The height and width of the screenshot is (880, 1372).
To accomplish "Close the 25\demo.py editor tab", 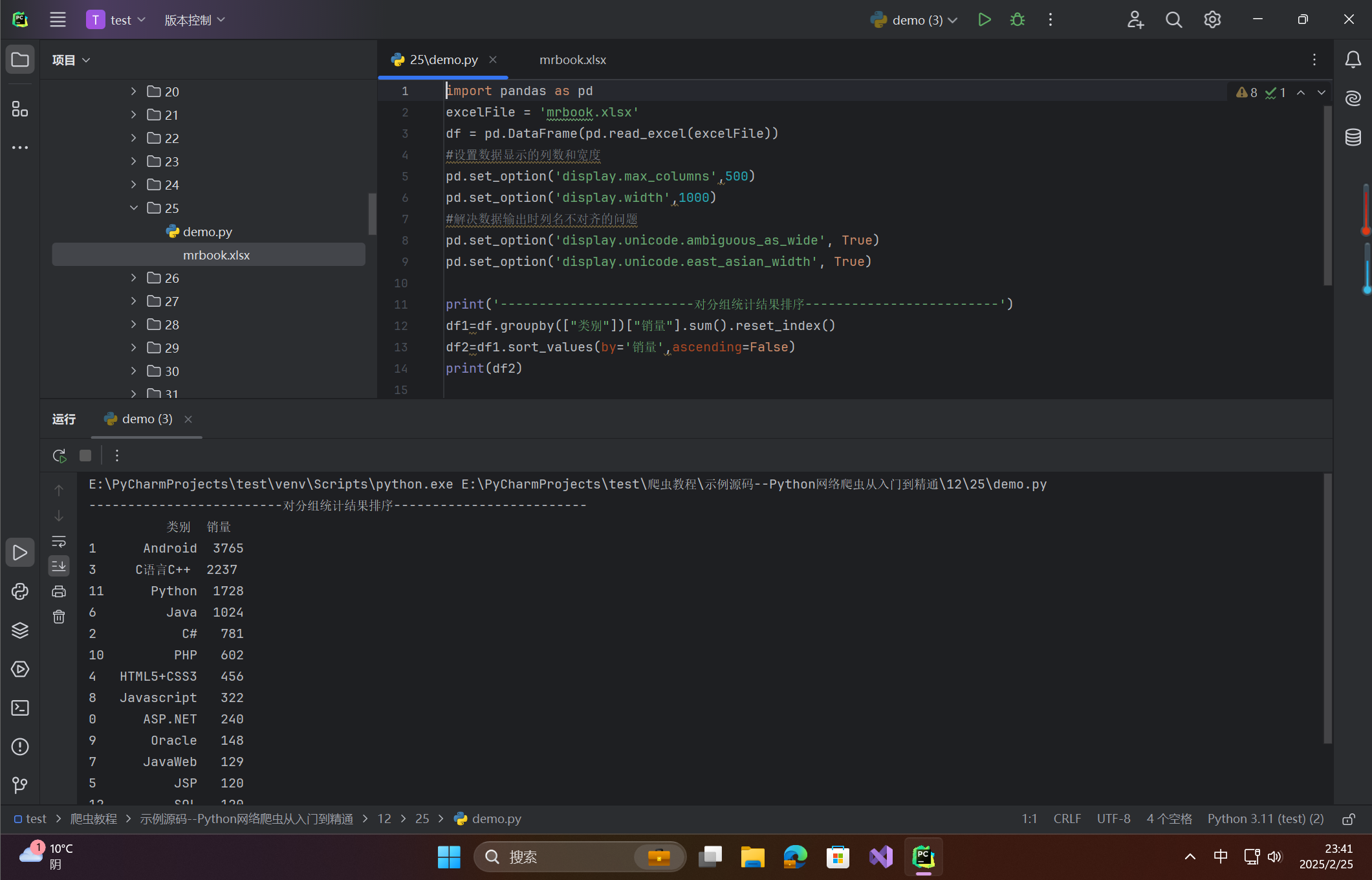I will click(493, 60).
